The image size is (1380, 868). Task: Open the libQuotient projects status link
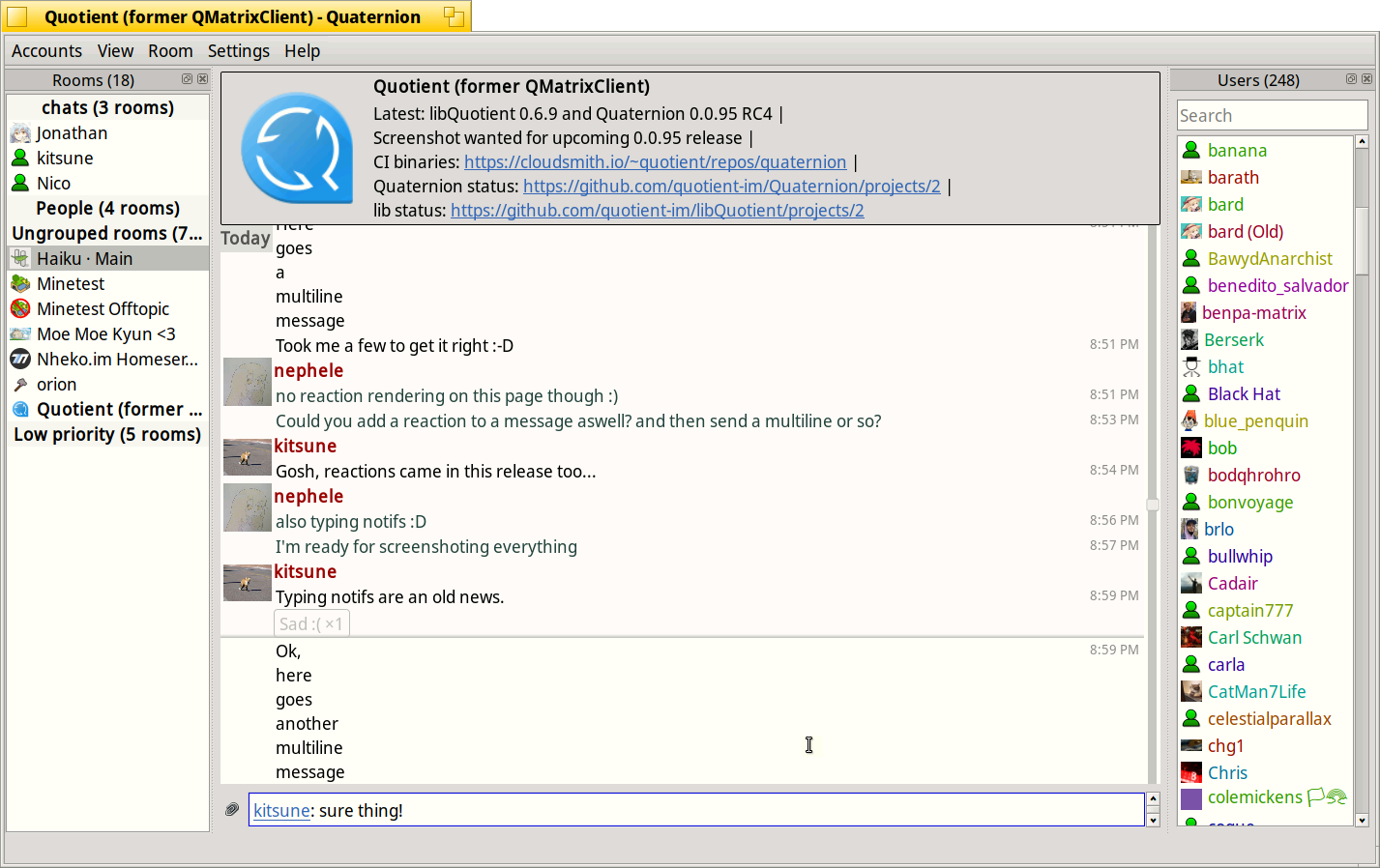pyautogui.click(x=657, y=211)
